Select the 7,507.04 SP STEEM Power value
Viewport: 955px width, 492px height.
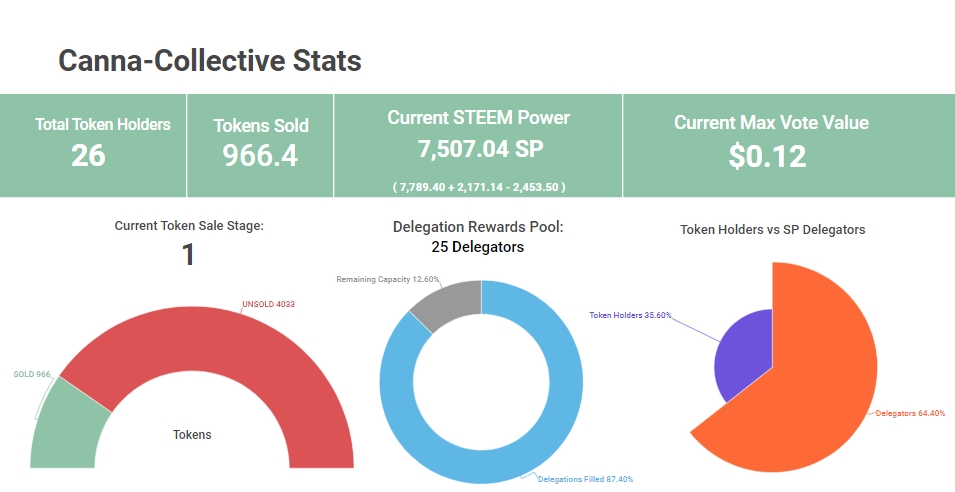478,149
